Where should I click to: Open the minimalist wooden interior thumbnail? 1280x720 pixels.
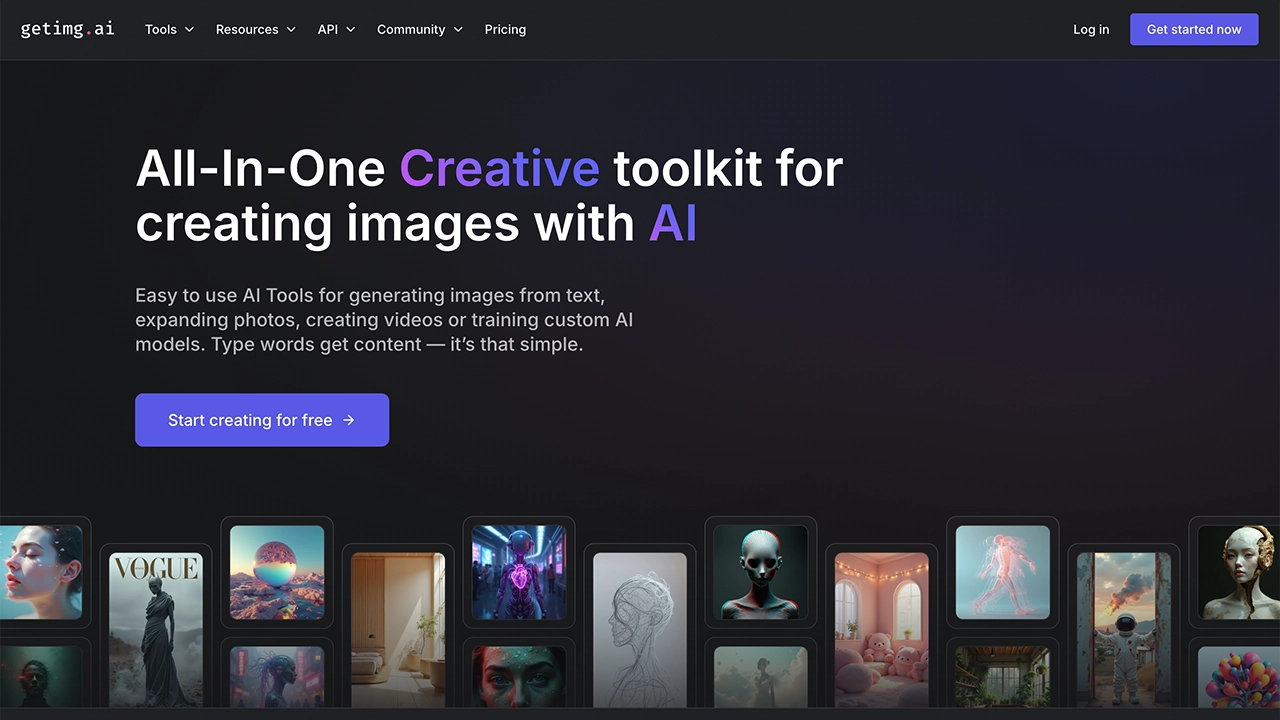(398, 628)
